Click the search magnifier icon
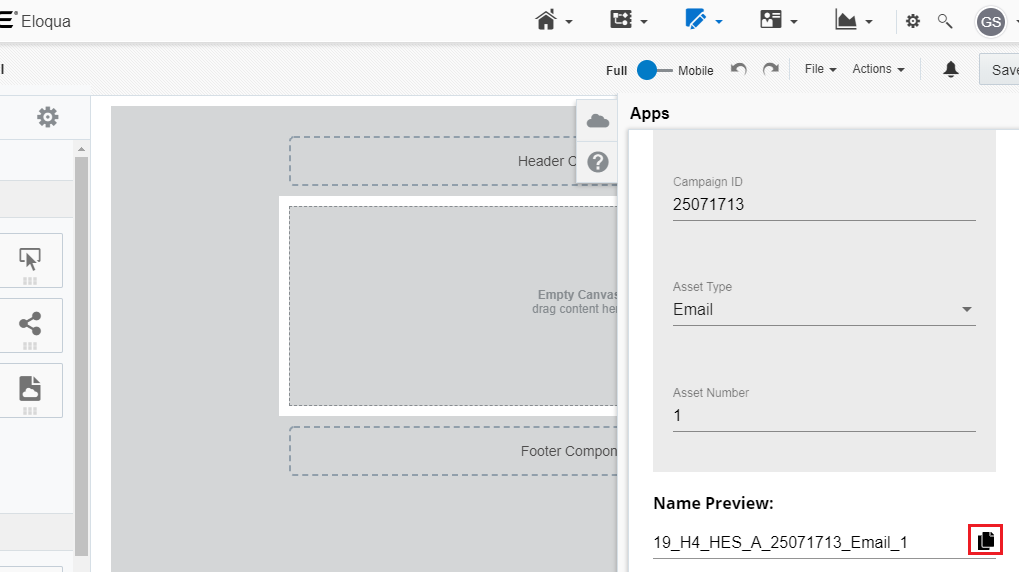The image size is (1019, 572). pos(945,21)
